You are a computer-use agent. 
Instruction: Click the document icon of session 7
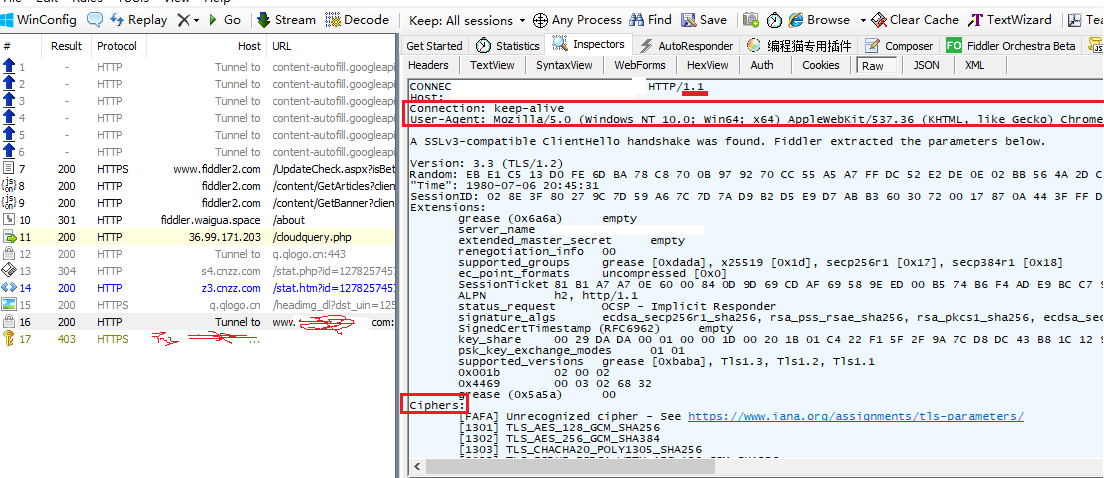[9, 168]
